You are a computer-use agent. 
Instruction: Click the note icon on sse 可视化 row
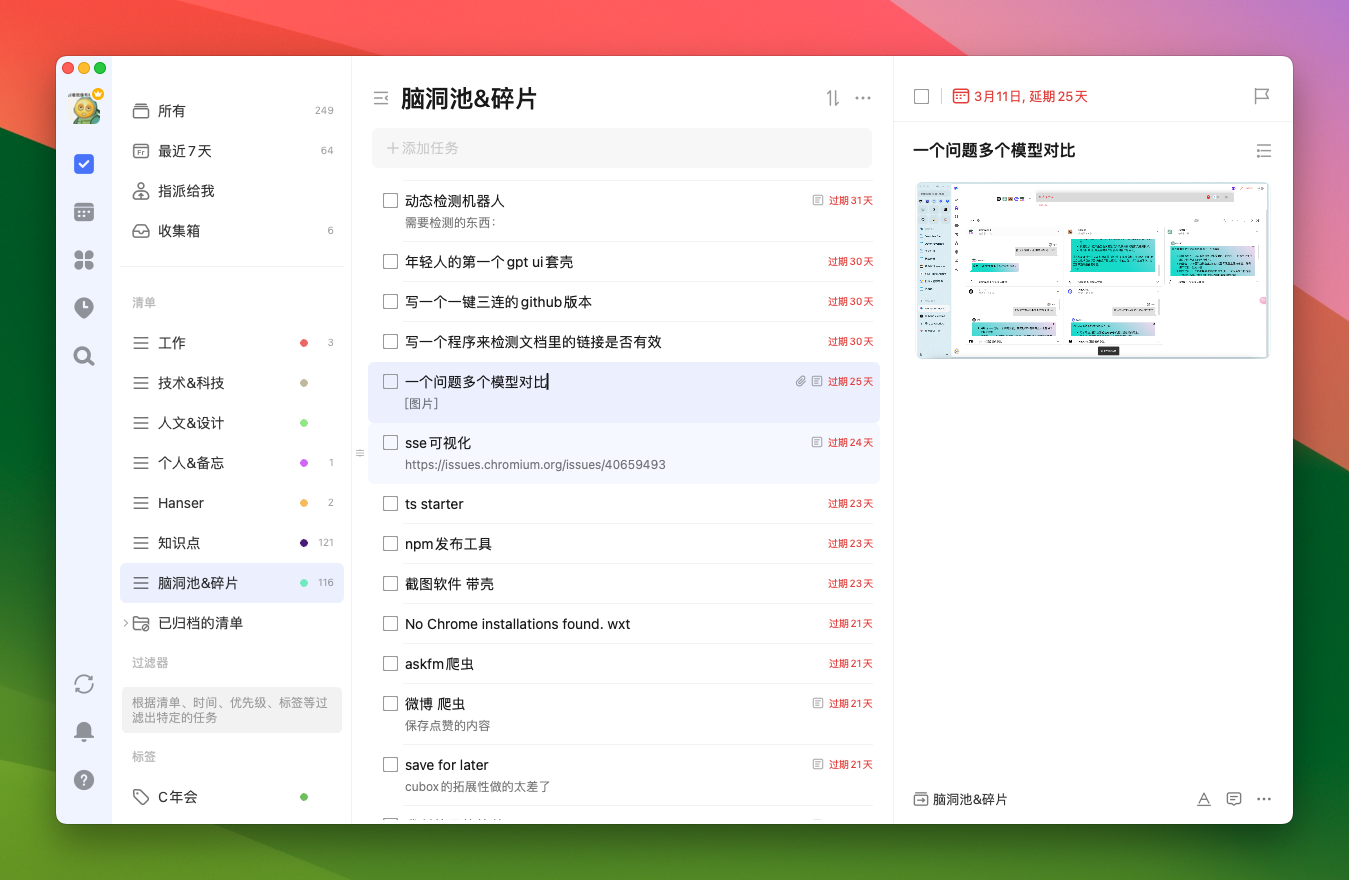coord(817,442)
